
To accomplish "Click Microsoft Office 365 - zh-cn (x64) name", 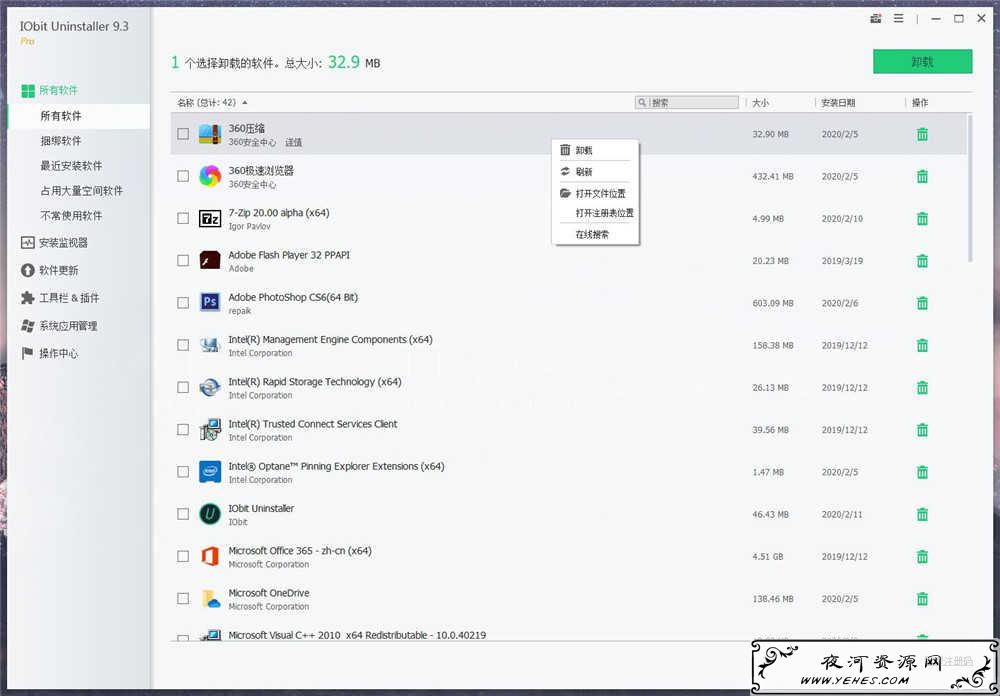I will [300, 551].
